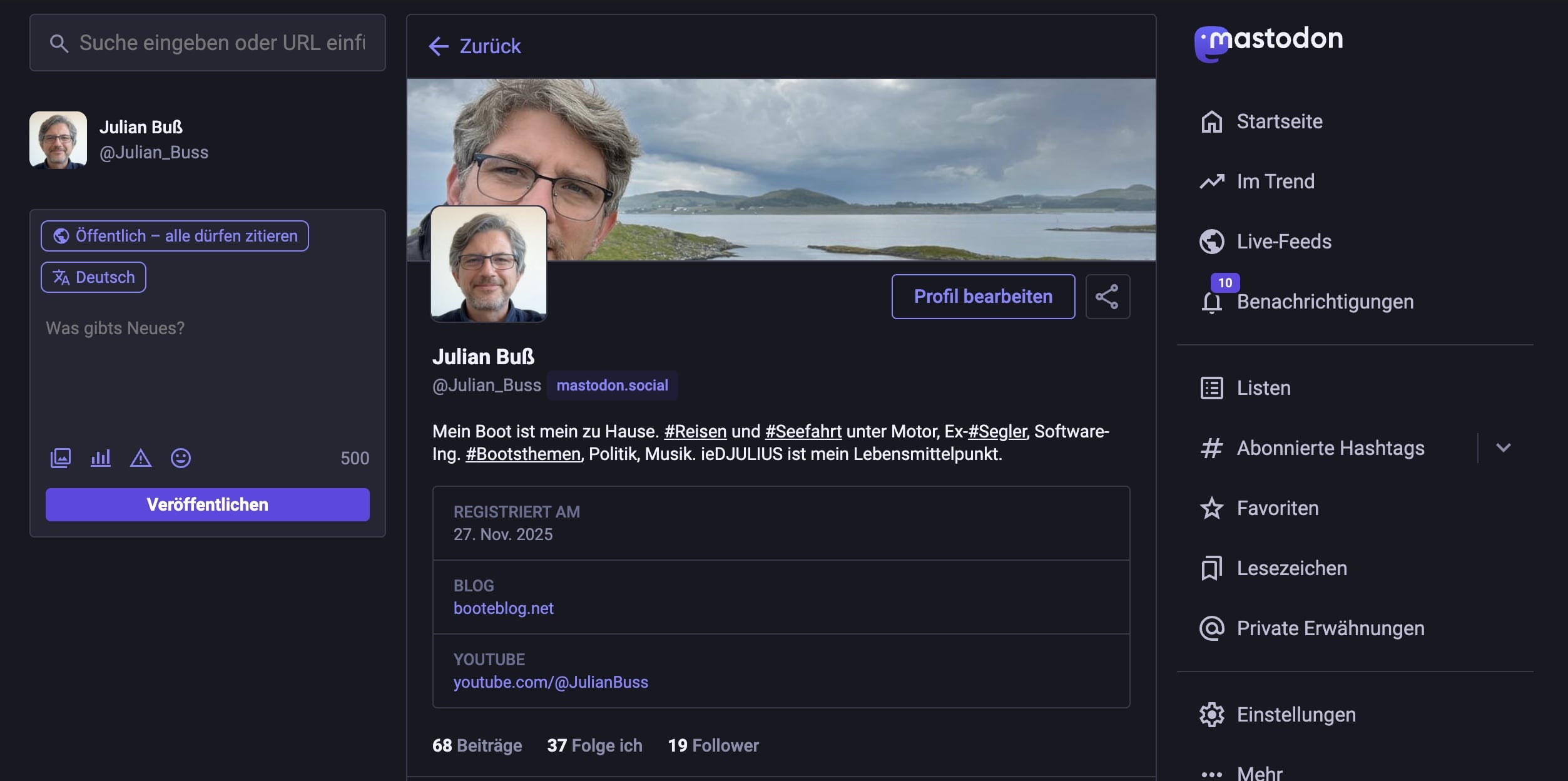1568x781 pixels.
Task: Click the share profile icon button
Action: [1107, 297]
